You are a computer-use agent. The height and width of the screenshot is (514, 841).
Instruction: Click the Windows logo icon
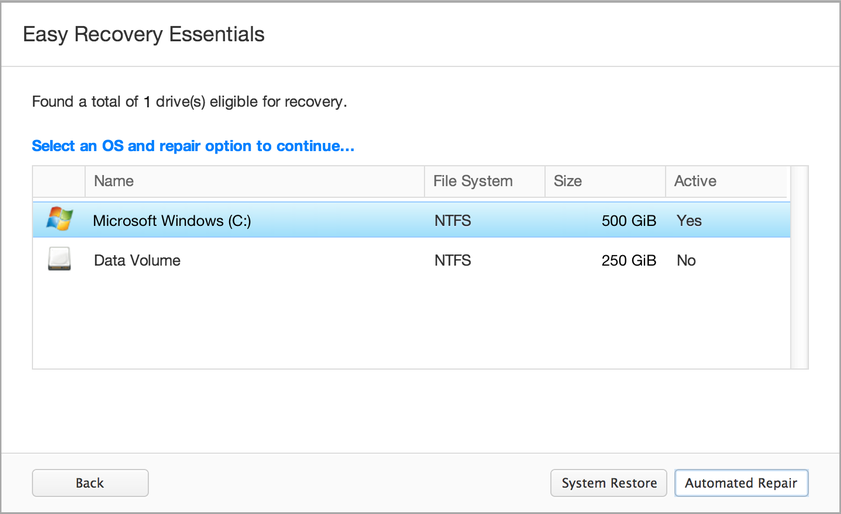click(60, 220)
